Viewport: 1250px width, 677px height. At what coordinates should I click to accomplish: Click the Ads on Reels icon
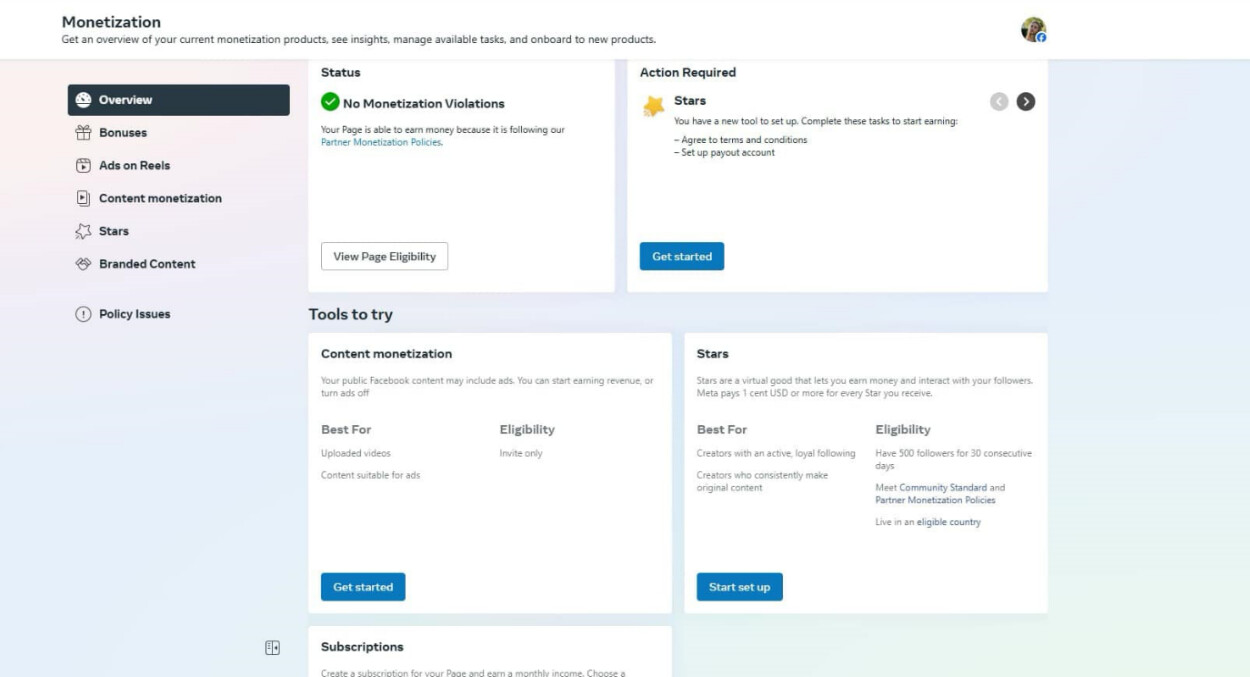tap(83, 166)
